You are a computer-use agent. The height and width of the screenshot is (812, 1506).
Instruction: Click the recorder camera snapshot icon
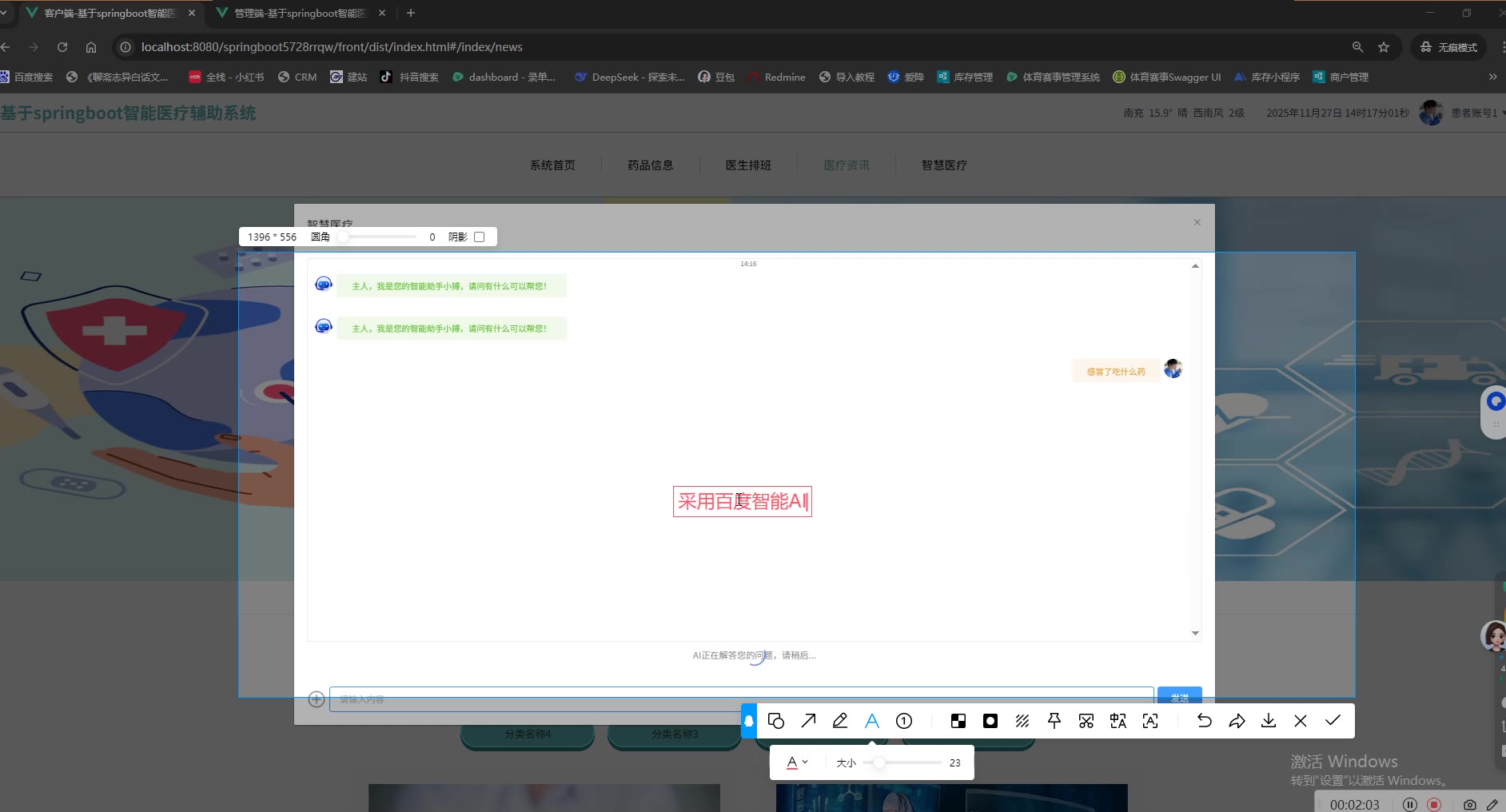(1469, 804)
